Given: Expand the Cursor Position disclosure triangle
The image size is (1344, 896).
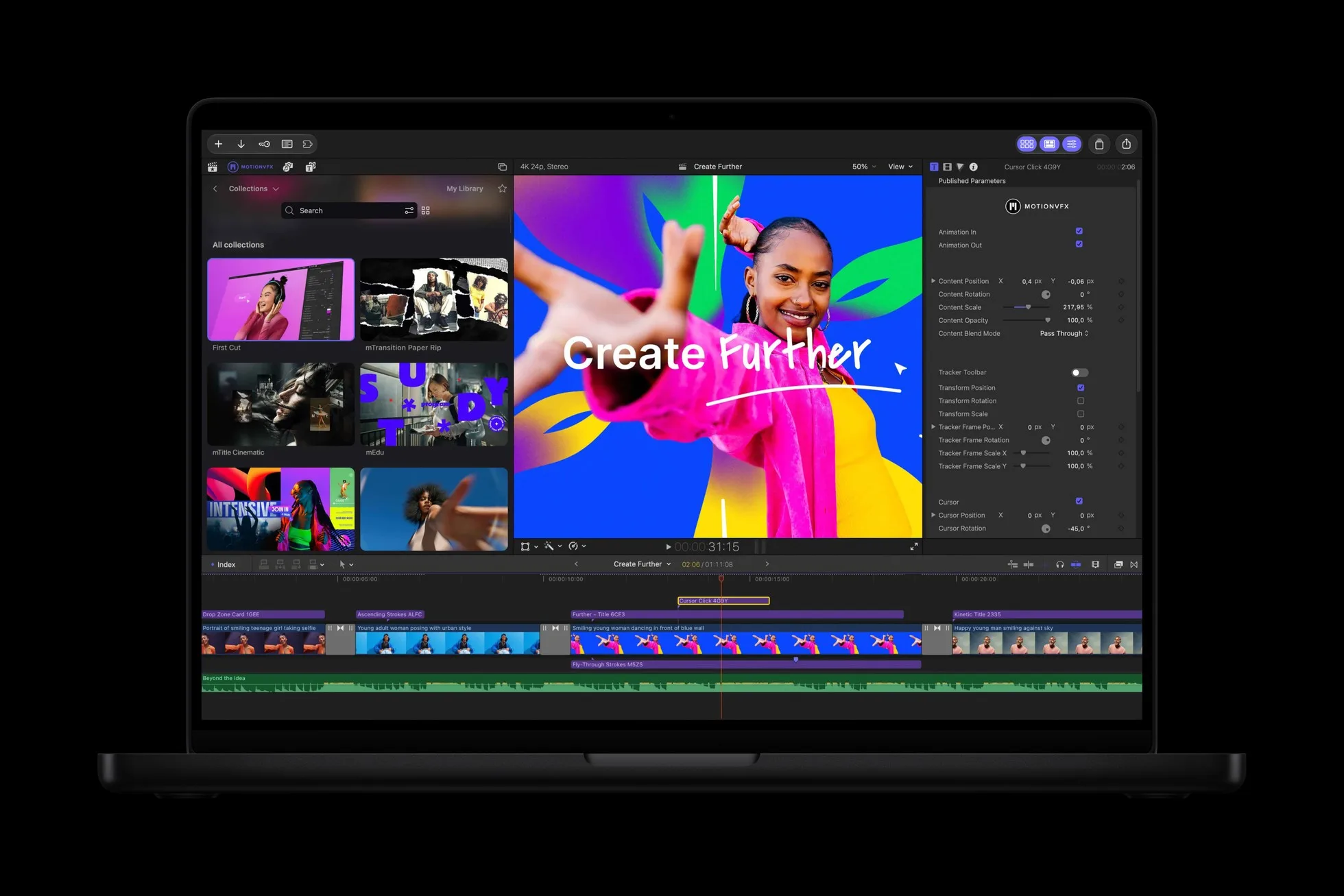Looking at the screenshot, I should click(933, 515).
